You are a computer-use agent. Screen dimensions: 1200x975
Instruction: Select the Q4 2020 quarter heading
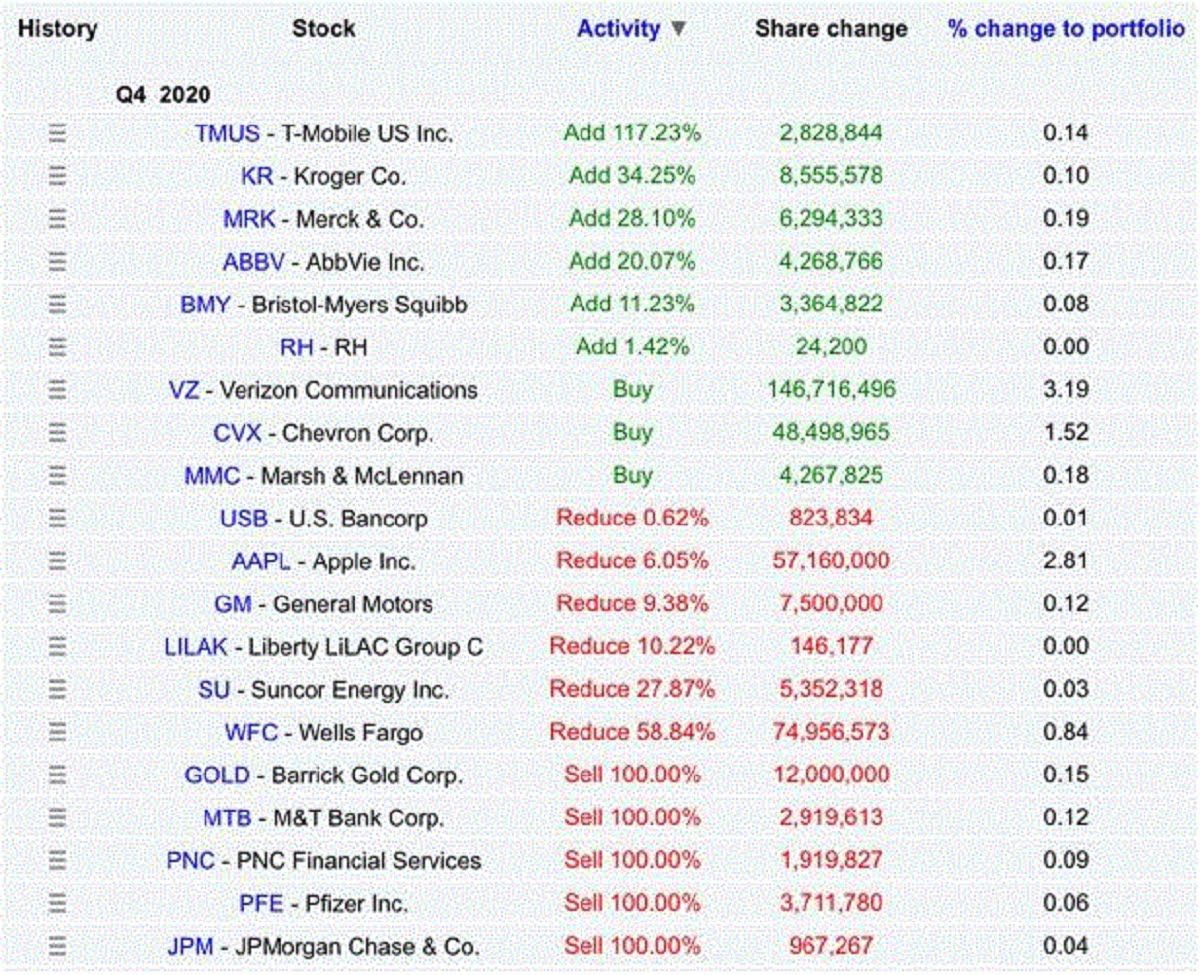point(163,94)
